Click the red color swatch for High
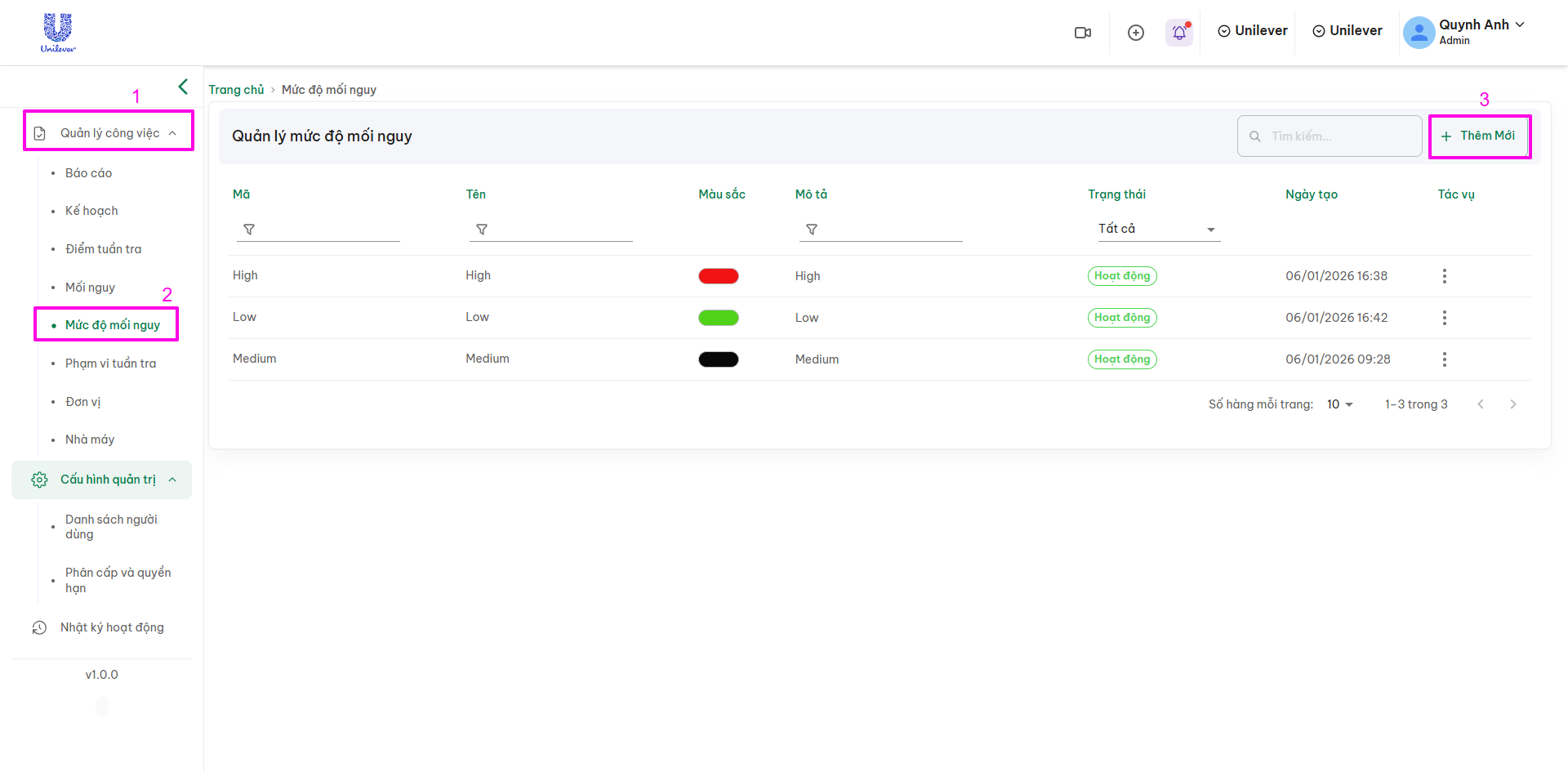The width and height of the screenshot is (1568, 772). pyautogui.click(x=718, y=276)
